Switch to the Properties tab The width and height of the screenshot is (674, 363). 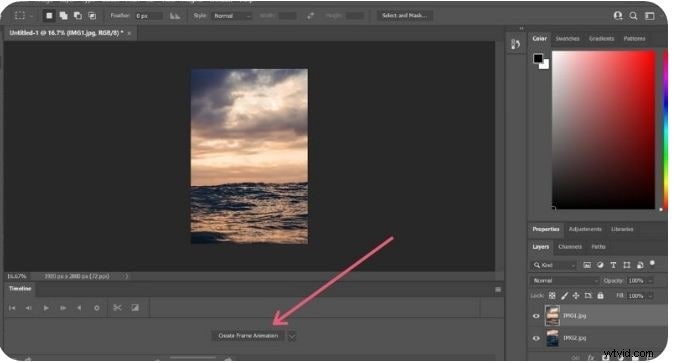546,229
